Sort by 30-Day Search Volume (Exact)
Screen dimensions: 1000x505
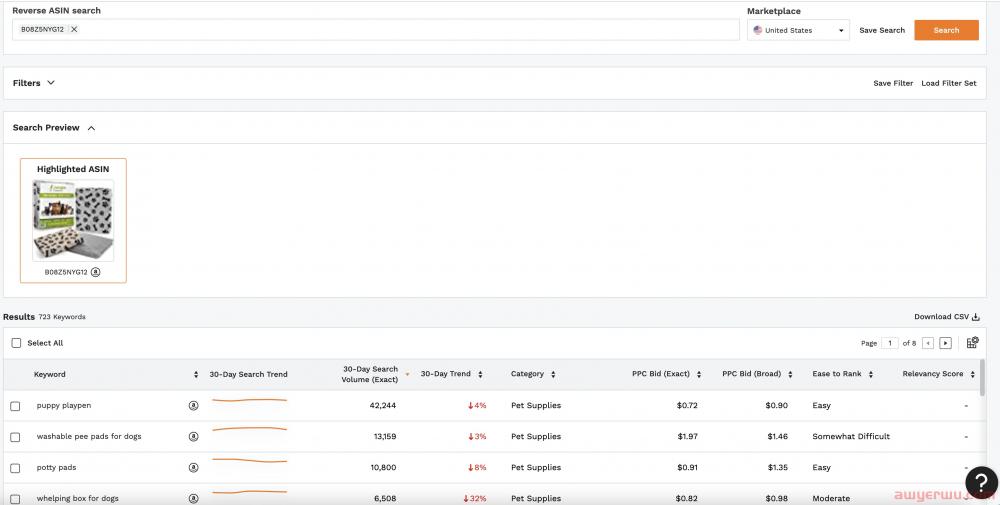408,374
